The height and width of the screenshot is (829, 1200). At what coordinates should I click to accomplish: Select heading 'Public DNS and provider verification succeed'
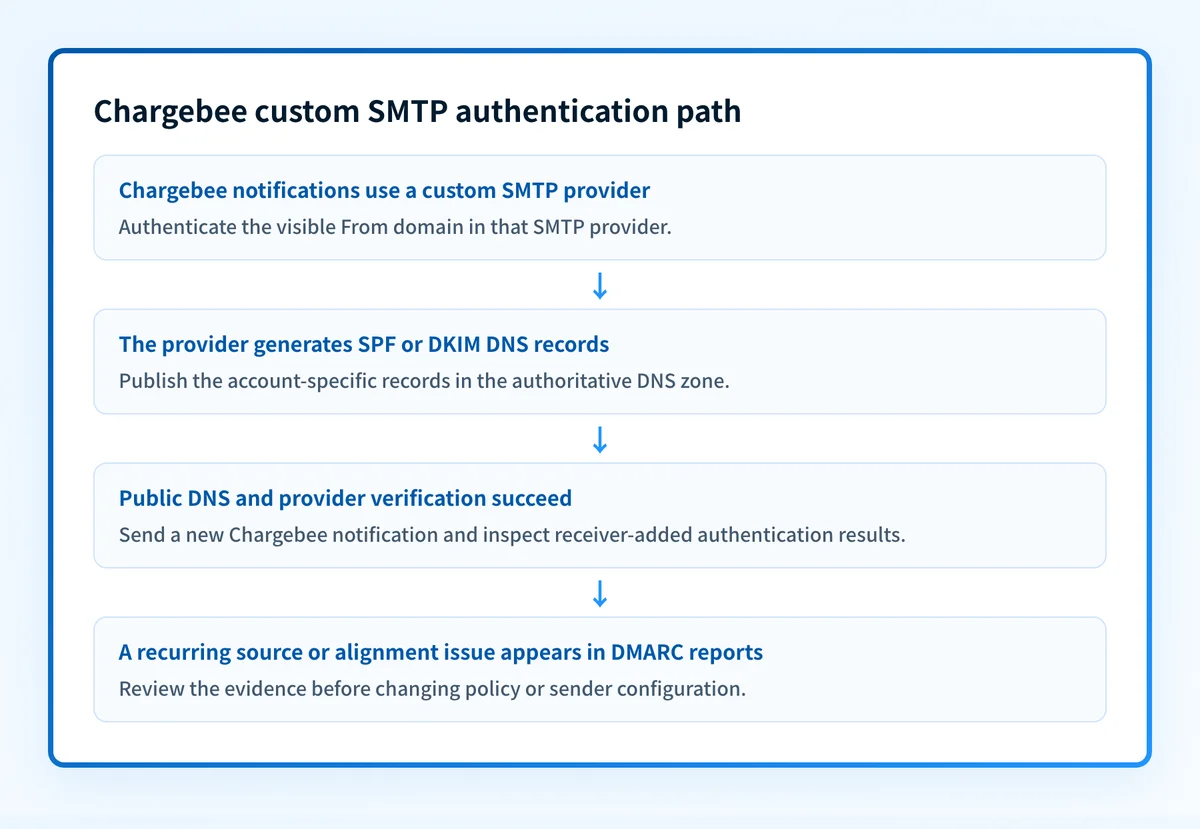345,498
